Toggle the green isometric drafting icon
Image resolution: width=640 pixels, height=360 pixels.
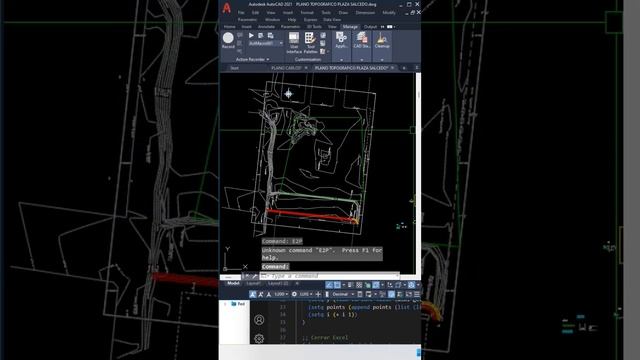(368, 285)
